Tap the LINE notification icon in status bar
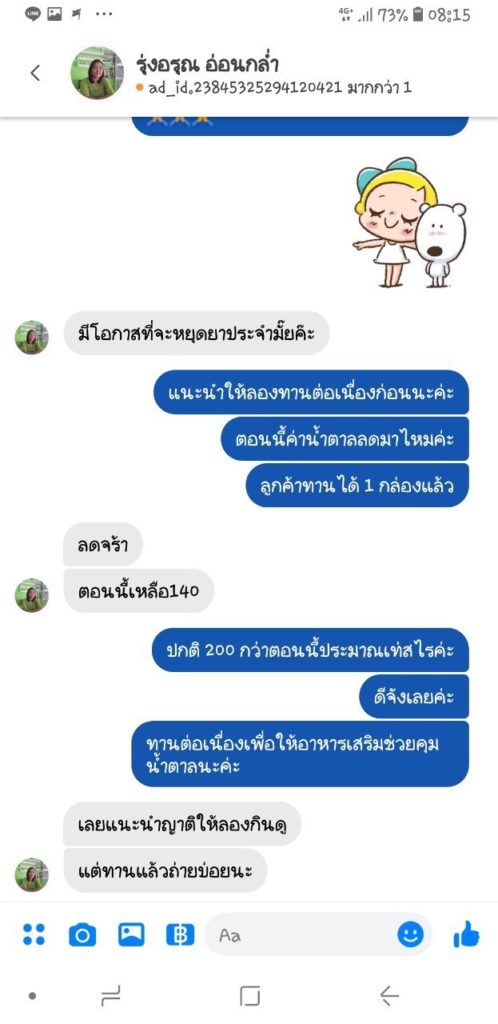Screen dimensions: 498x1024 pyautogui.click(x=33, y=14)
